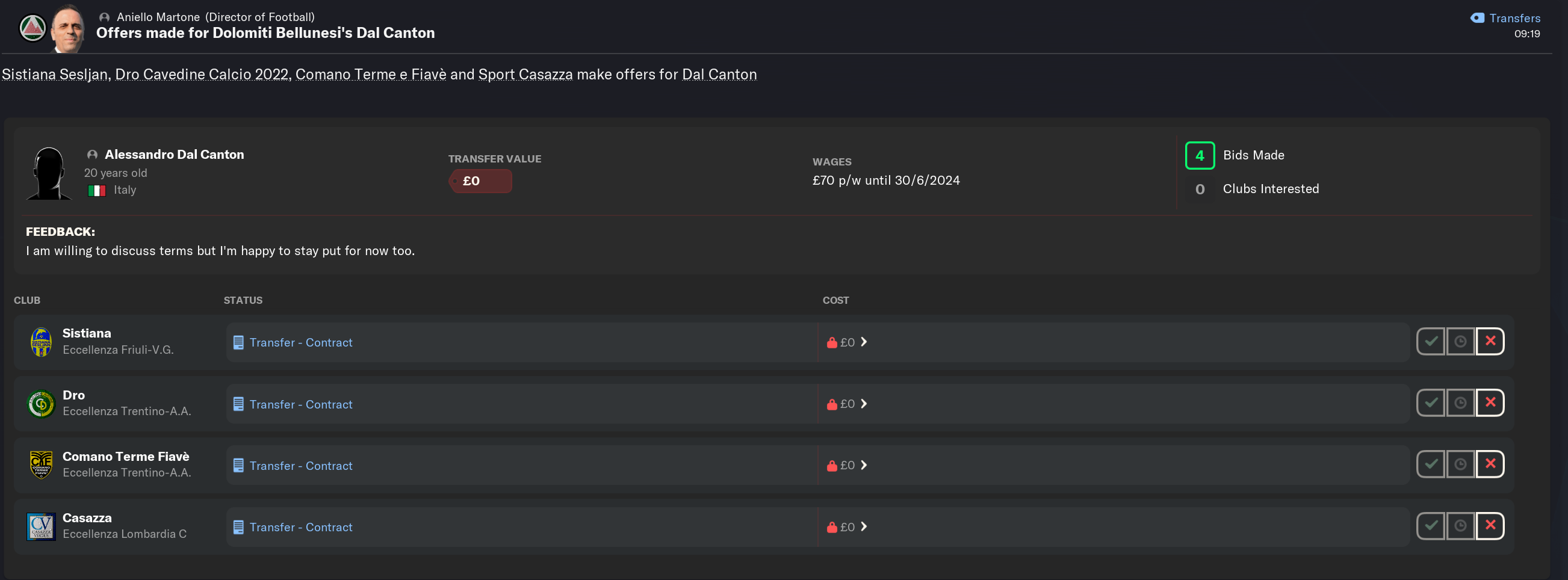Expand Comano Terme Fiavè's £0 cost chevron
This screenshot has height=580, width=1568.
pos(864,465)
